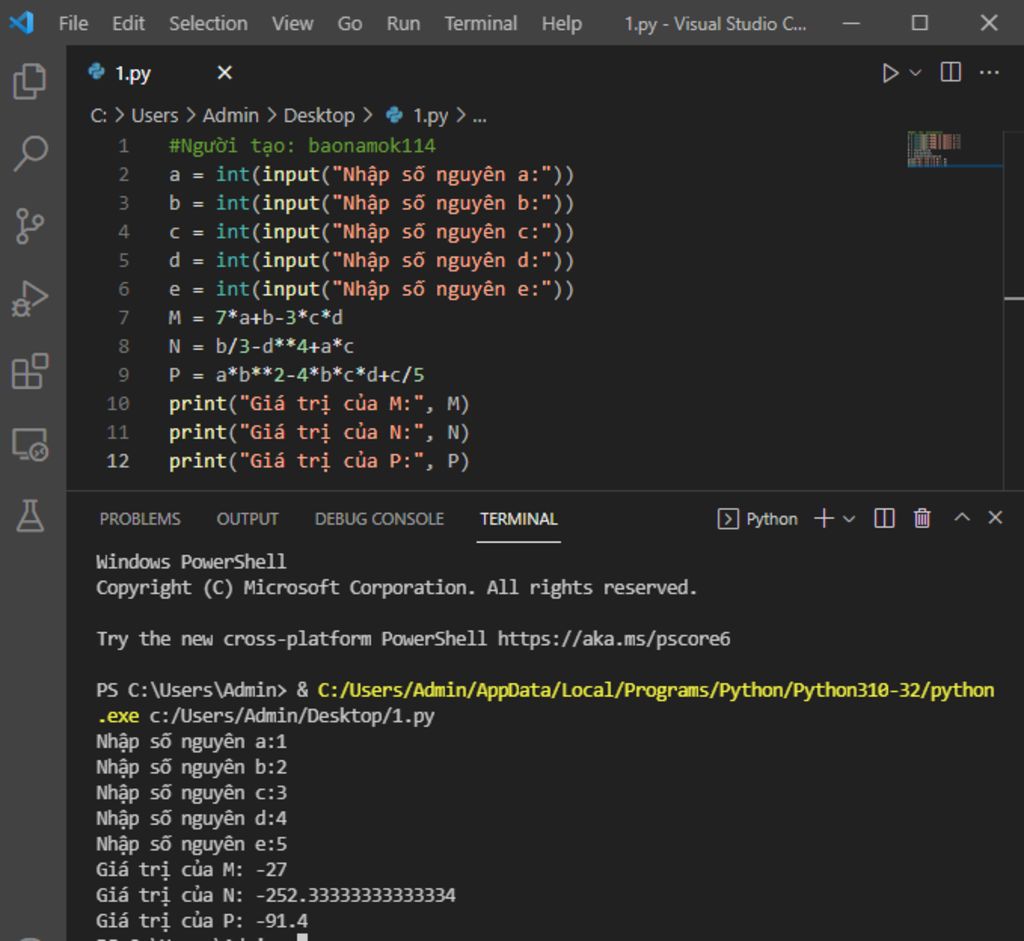Viewport: 1024px width, 941px height.
Task: Click the Python terminal shell icon
Action: pos(728,518)
